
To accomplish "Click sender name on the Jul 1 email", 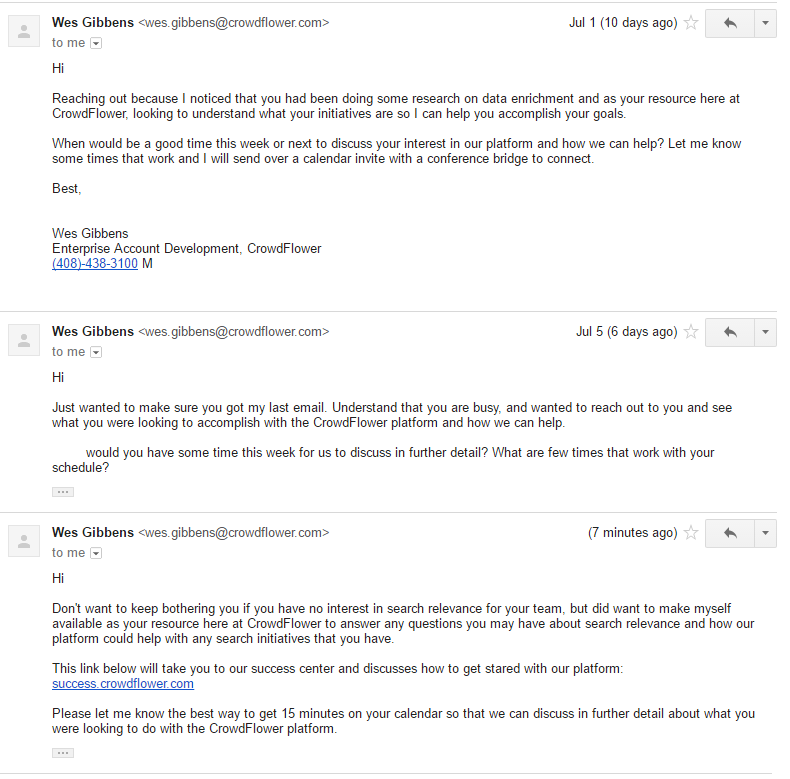I will tap(93, 22).
